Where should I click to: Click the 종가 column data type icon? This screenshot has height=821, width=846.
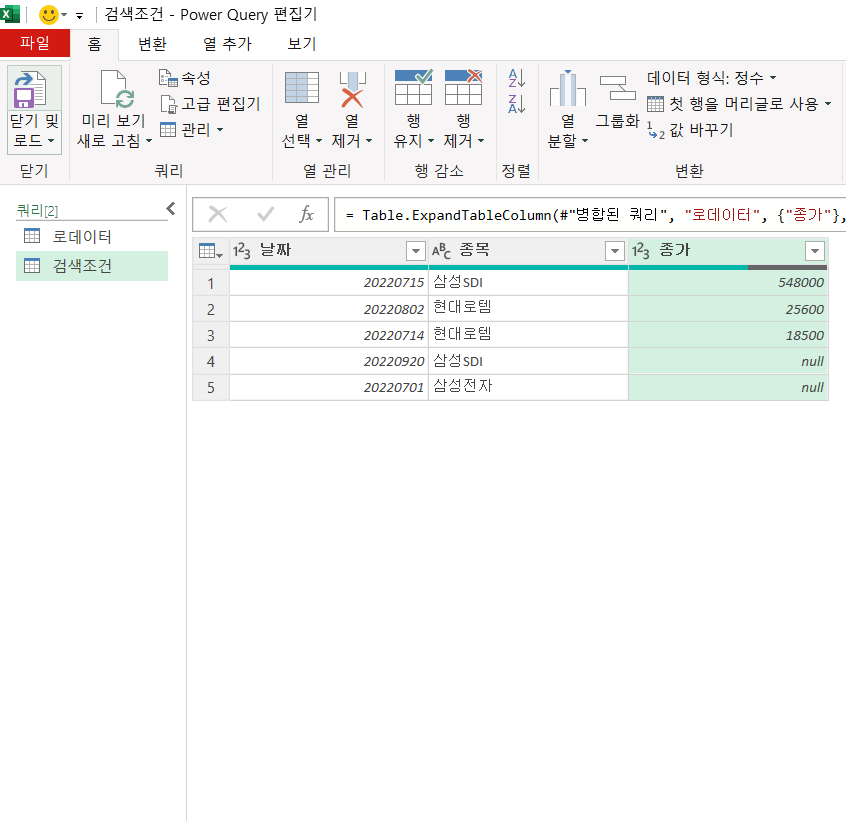click(x=640, y=251)
